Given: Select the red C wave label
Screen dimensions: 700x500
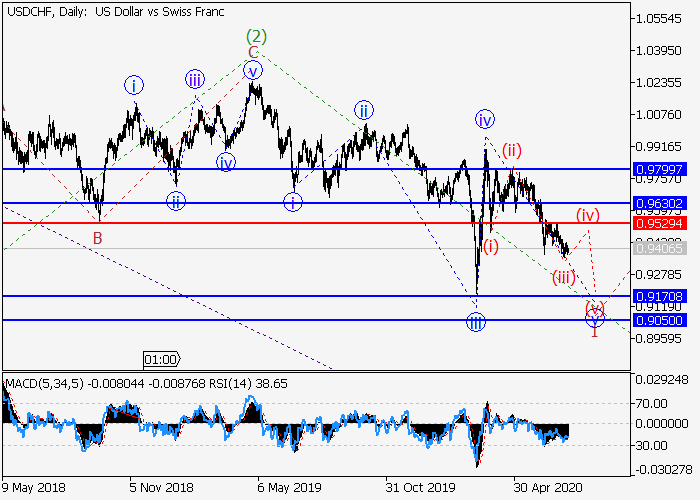Looking at the screenshot, I should (x=254, y=52).
